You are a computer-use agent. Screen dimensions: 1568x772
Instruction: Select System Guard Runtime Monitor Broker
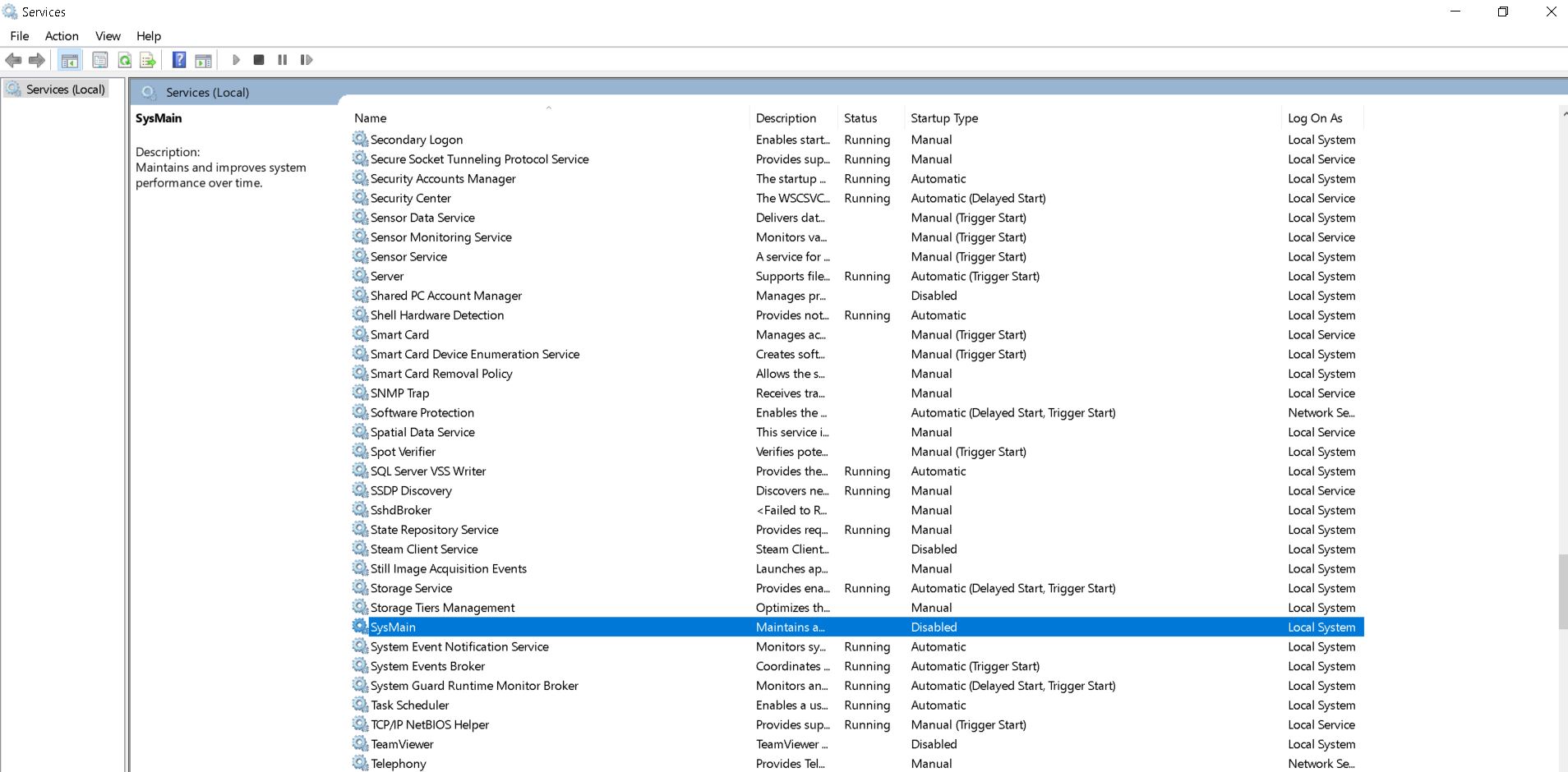[857, 686]
